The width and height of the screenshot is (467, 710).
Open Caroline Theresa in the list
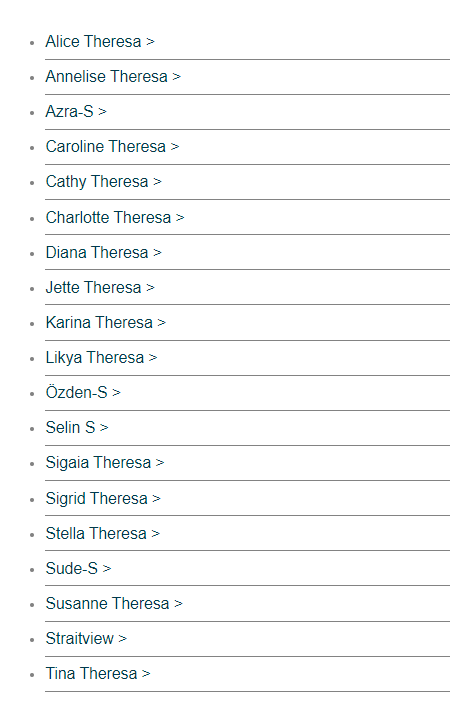(x=112, y=147)
